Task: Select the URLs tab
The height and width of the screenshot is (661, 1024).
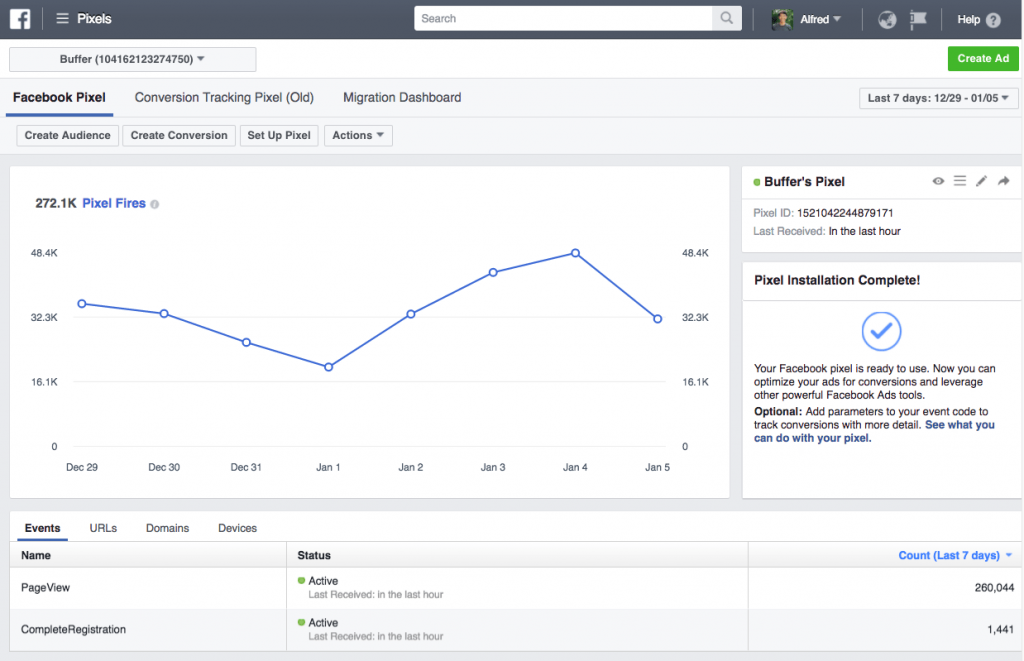Action: coord(103,528)
